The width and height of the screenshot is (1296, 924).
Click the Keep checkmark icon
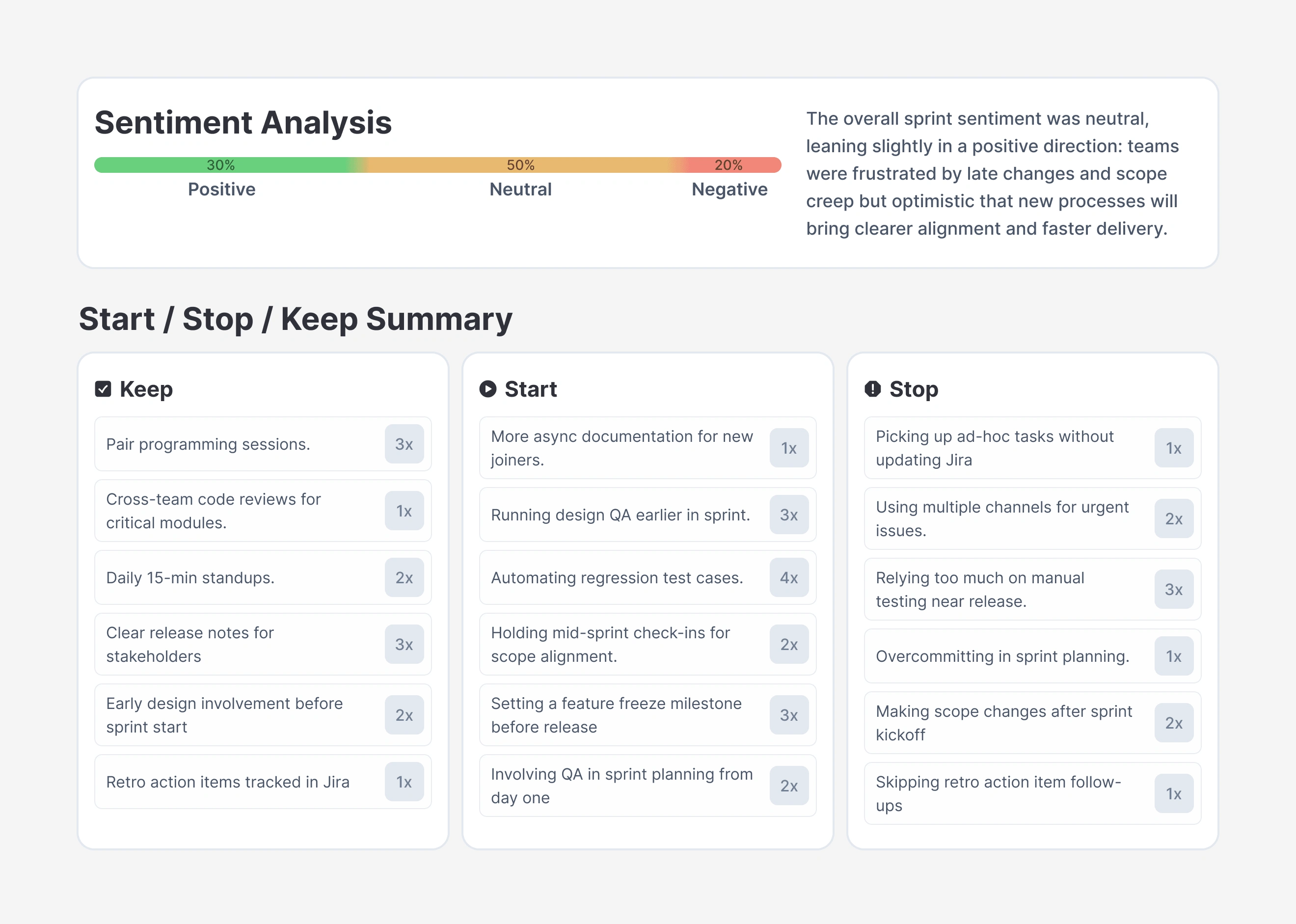[103, 389]
